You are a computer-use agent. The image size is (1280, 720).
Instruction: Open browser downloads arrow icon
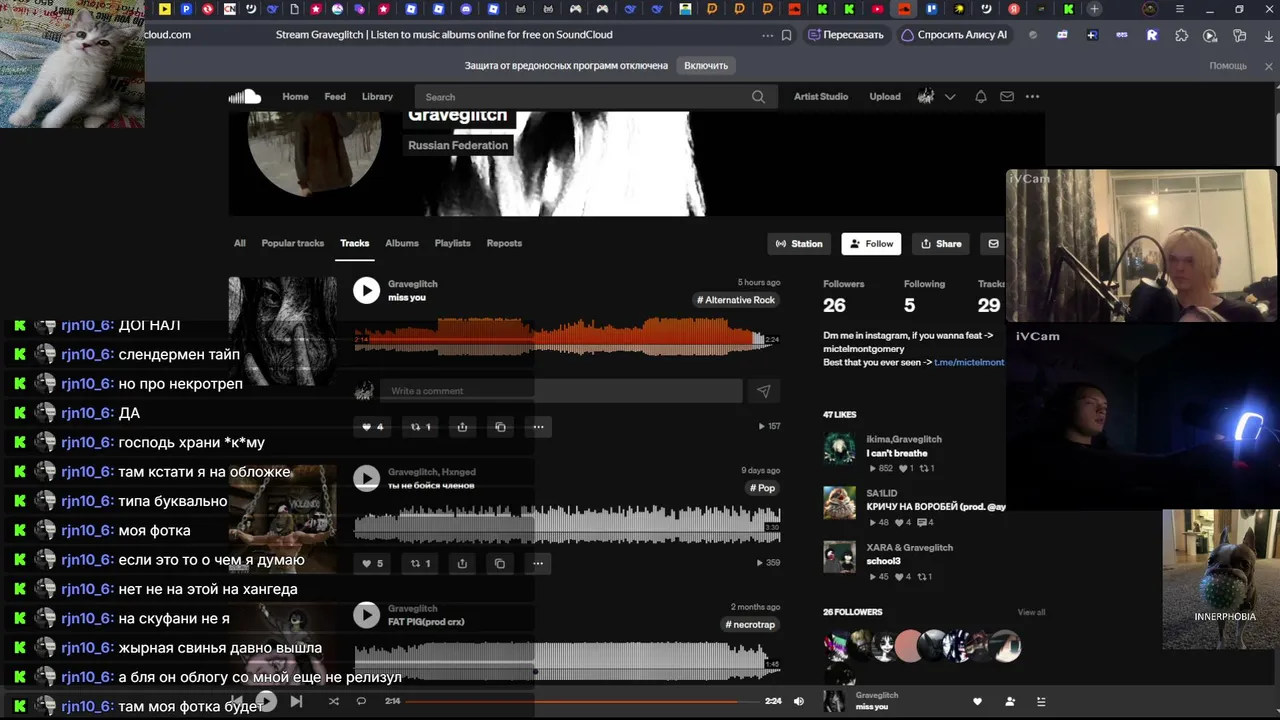(x=1268, y=35)
